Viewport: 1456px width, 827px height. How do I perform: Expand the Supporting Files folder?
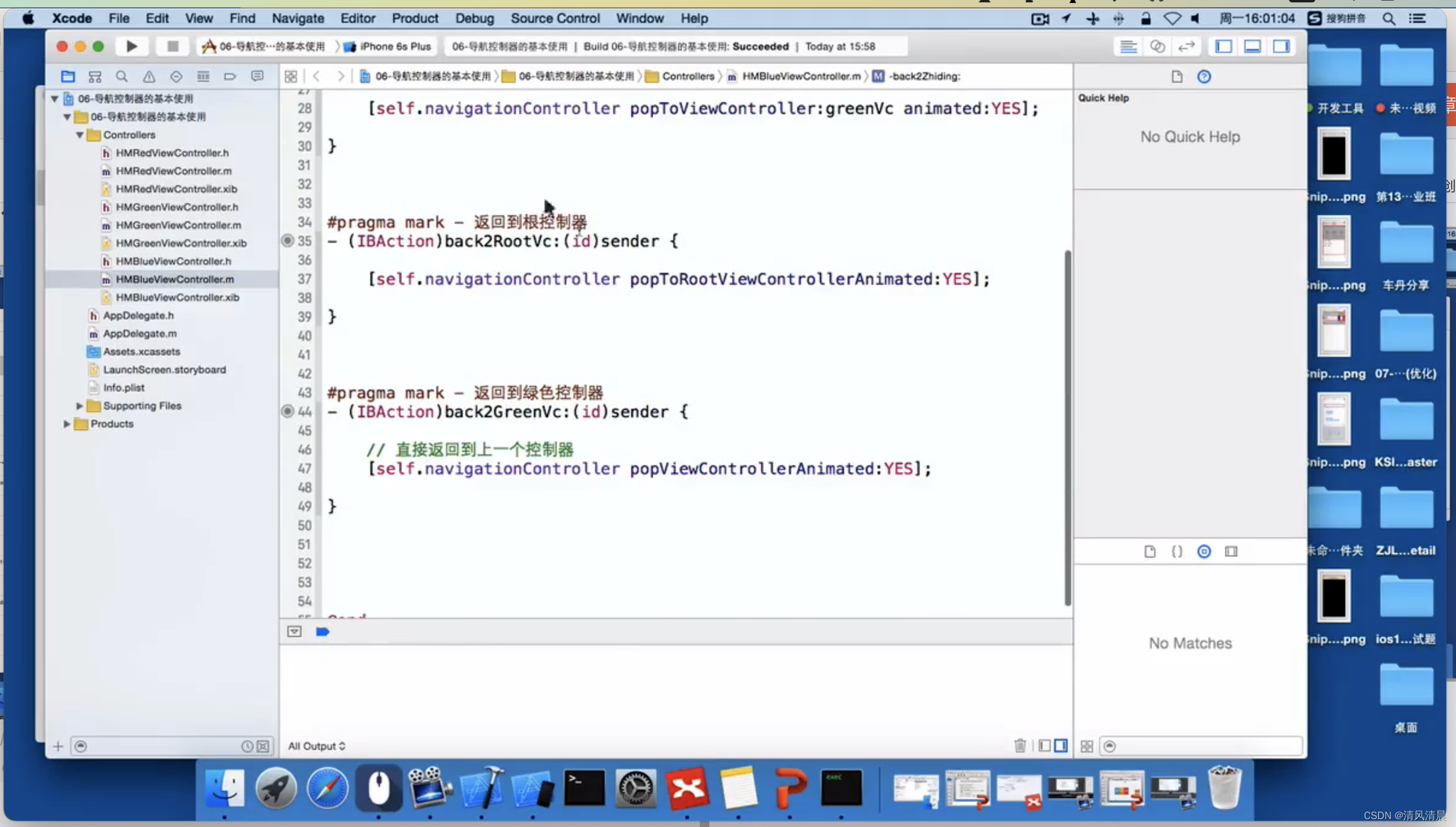[x=79, y=405]
